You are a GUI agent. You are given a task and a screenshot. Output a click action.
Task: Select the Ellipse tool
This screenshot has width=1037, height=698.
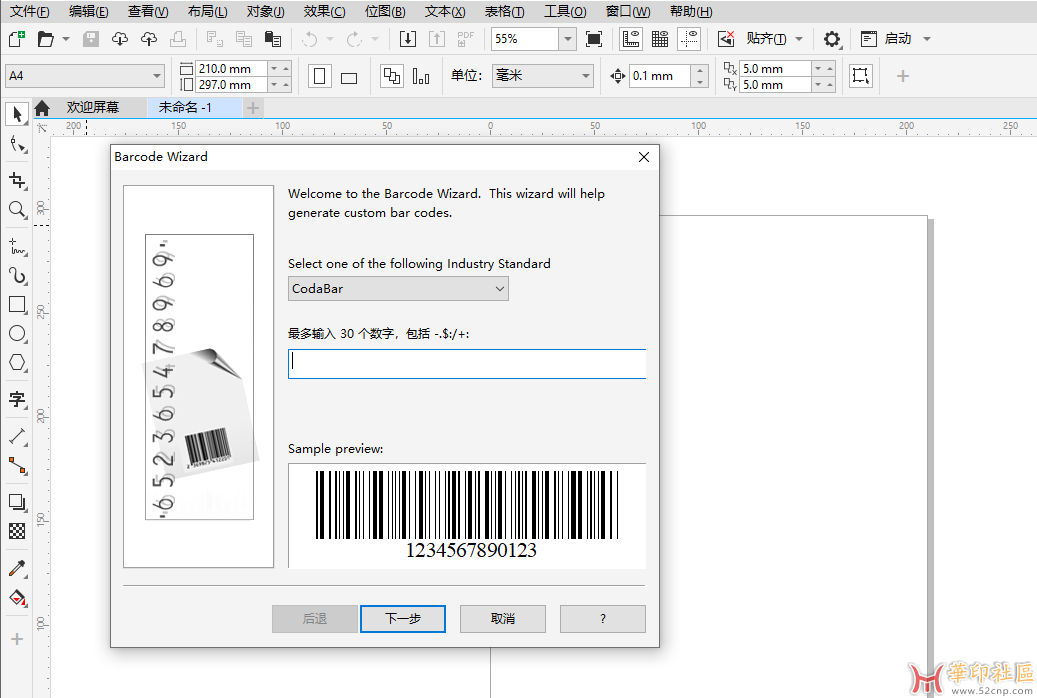tap(17, 333)
